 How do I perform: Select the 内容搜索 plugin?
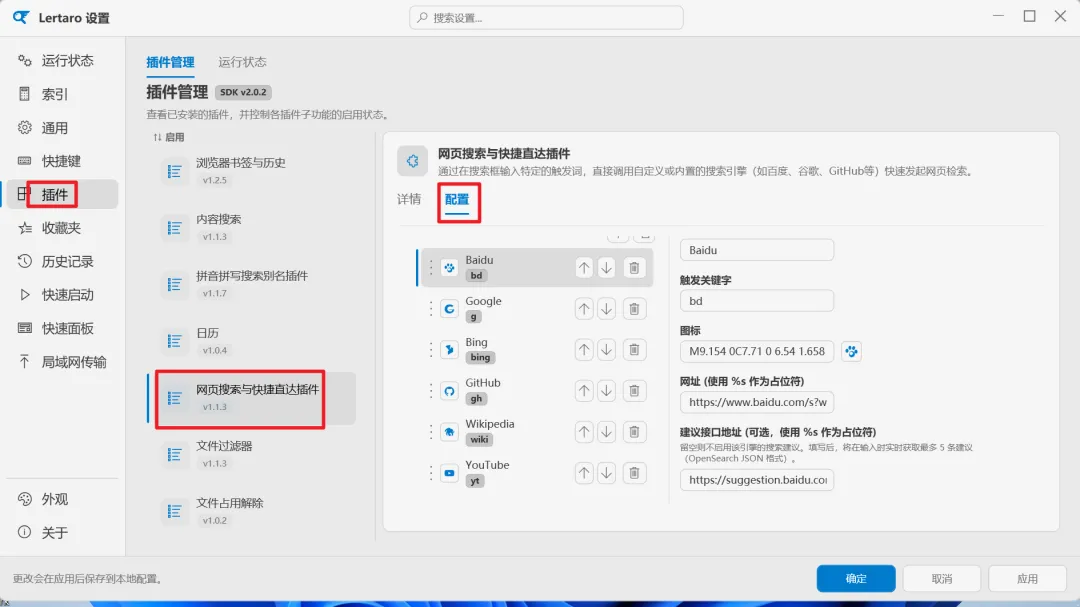252,228
